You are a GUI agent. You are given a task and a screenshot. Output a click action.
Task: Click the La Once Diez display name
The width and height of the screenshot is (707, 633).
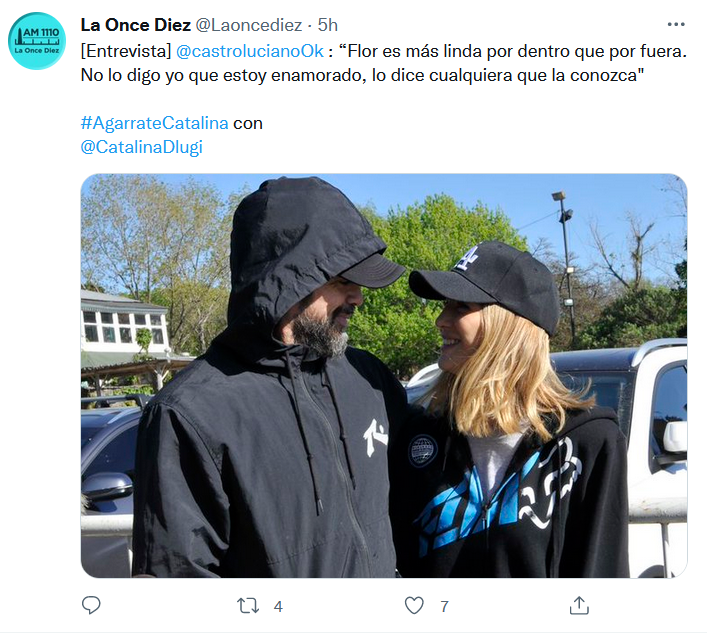tap(136, 25)
